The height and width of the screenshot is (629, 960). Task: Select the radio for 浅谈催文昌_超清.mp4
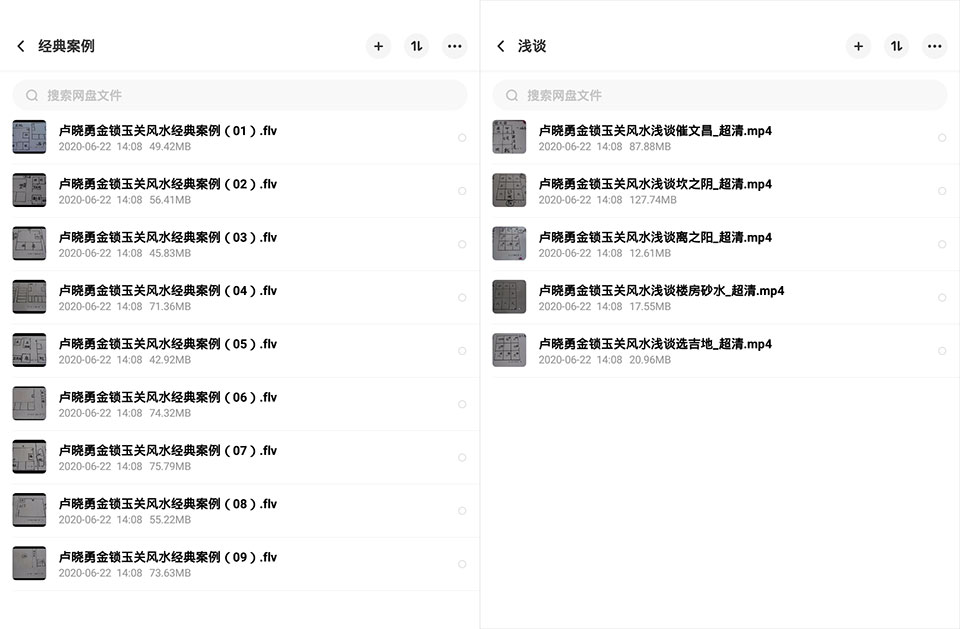coord(942,138)
